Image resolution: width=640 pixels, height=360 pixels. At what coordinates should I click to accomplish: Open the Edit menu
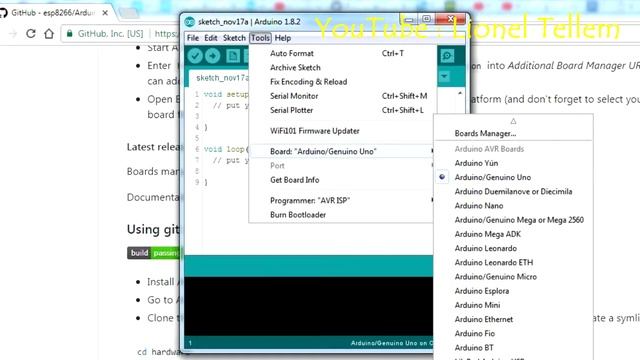point(211,38)
